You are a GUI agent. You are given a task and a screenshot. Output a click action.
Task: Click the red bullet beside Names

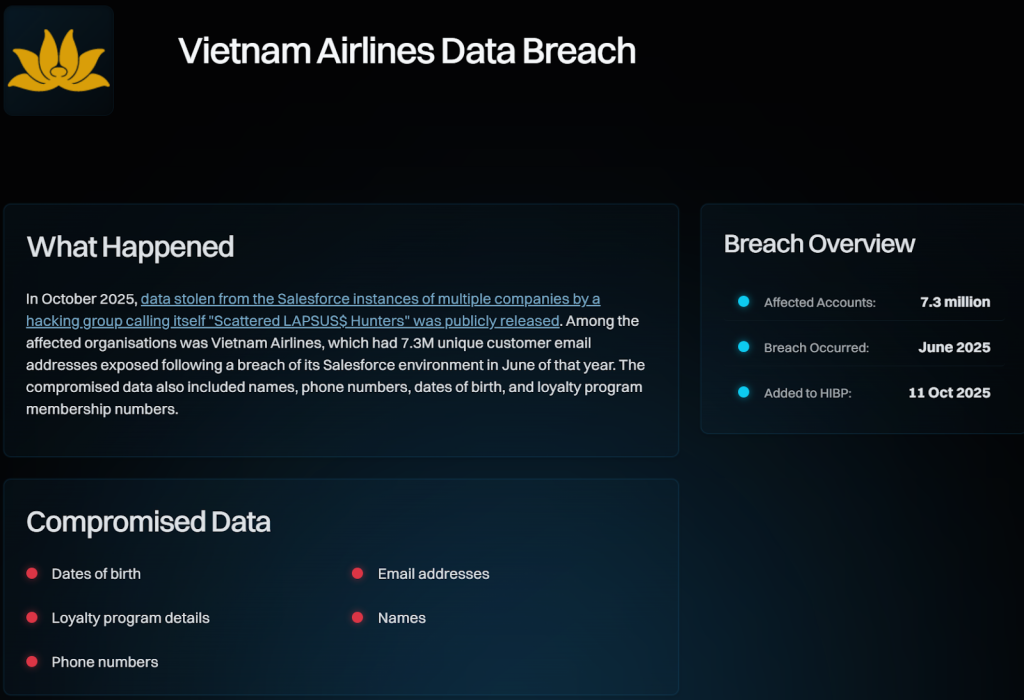(357, 617)
